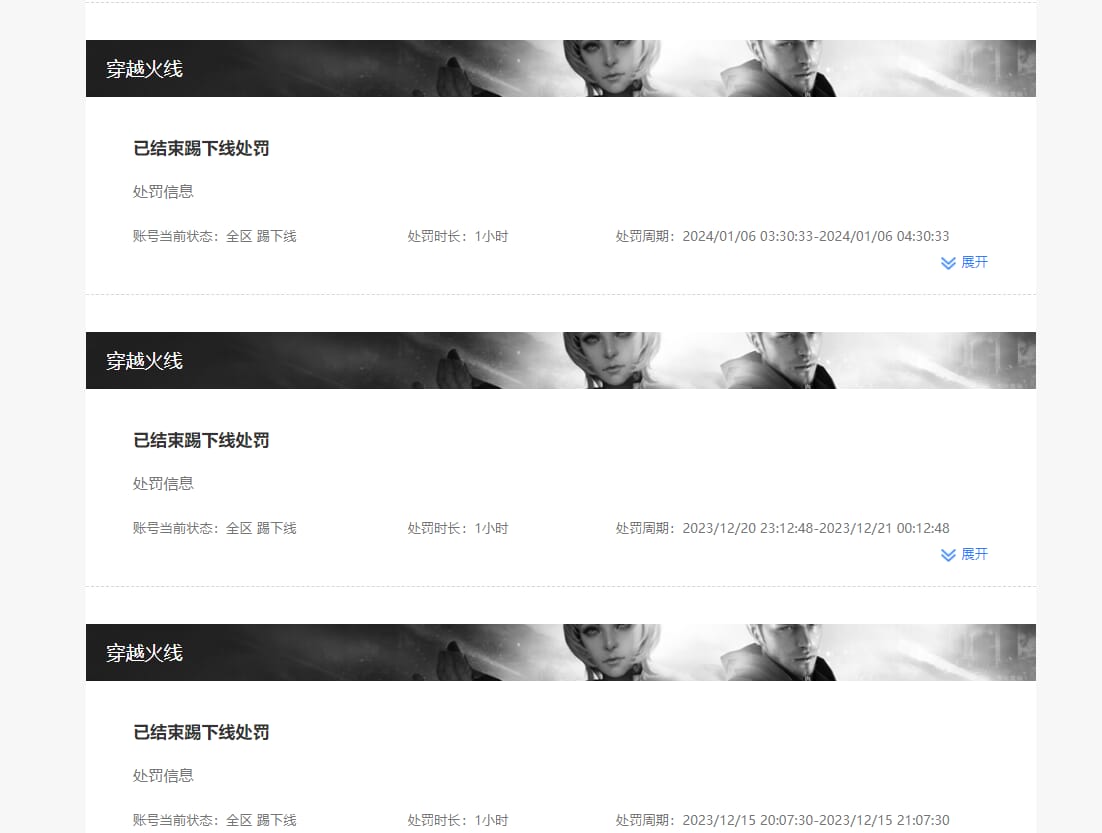The width and height of the screenshot is (1102, 833).
Task: Click double-chevron icon in second penalty record
Action: point(948,555)
